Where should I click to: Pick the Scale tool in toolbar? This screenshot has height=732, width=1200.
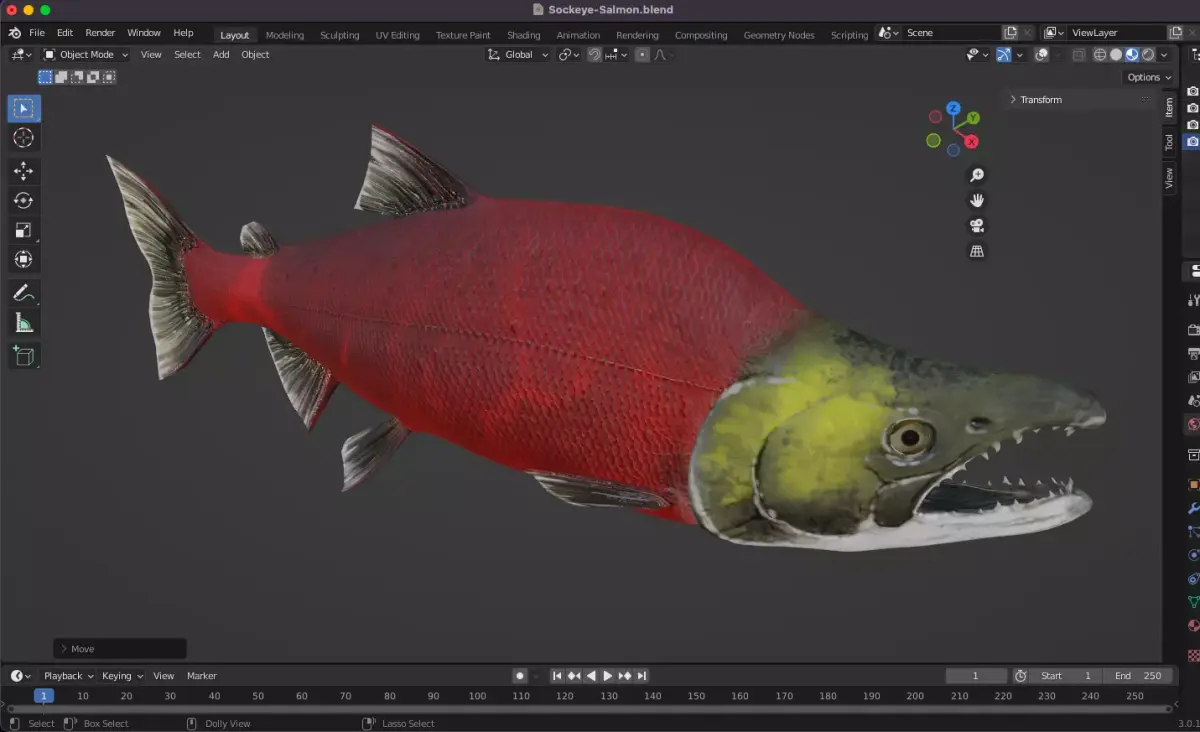(24, 230)
